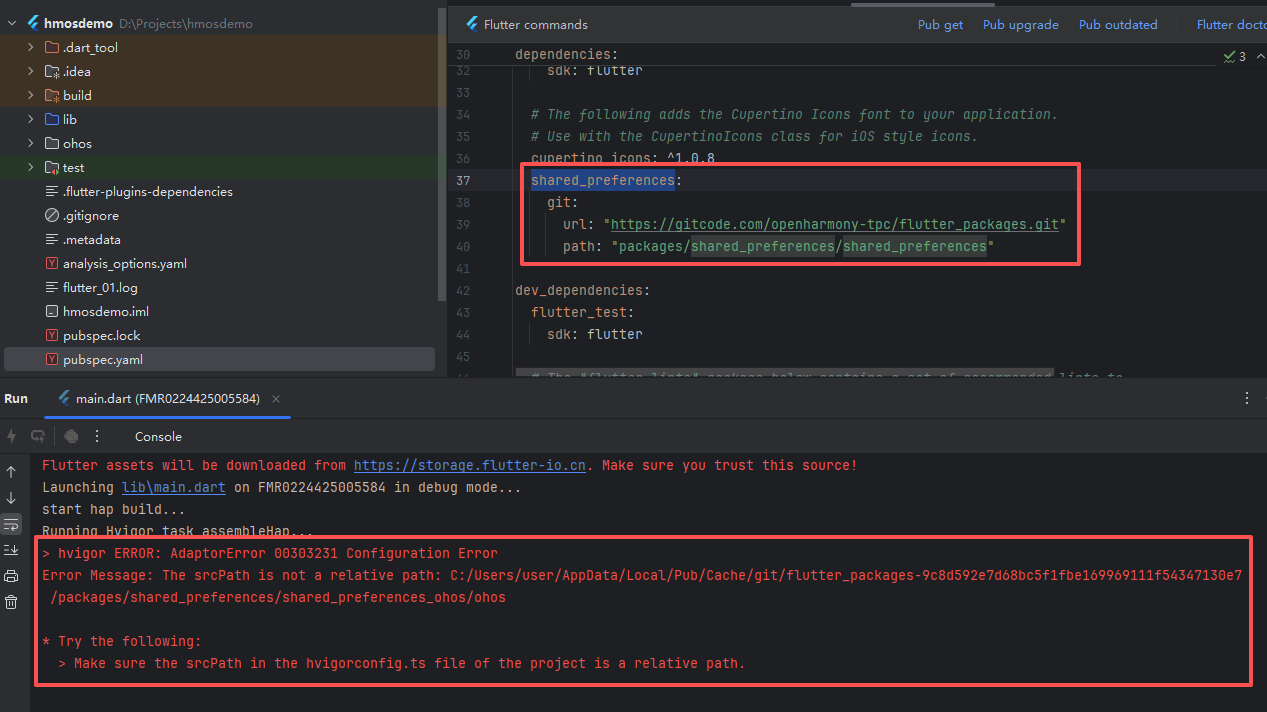
Task: Select the .metadata file
Action: pyautogui.click(x=92, y=239)
